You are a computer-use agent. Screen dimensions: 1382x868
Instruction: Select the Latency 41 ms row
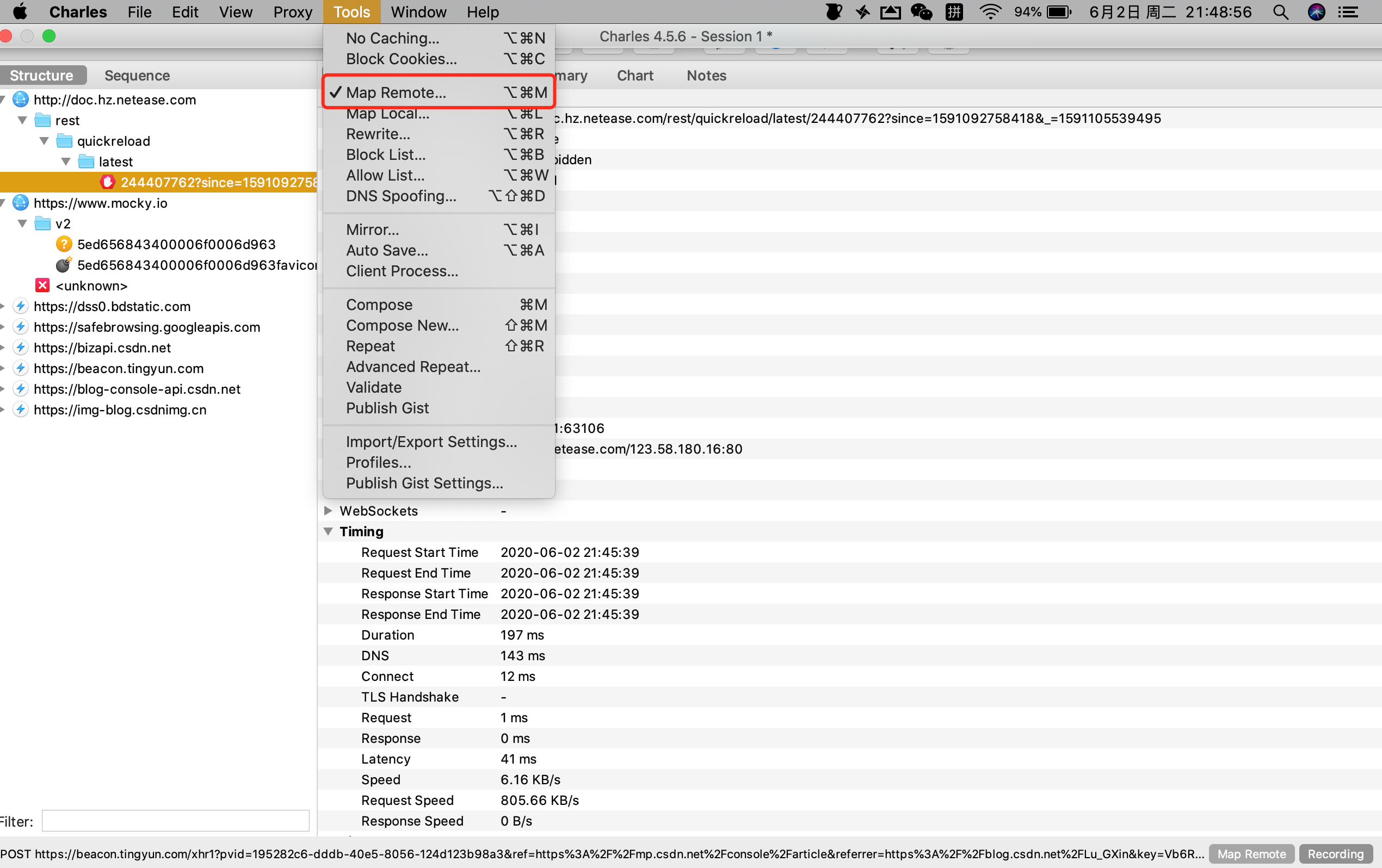click(849, 759)
